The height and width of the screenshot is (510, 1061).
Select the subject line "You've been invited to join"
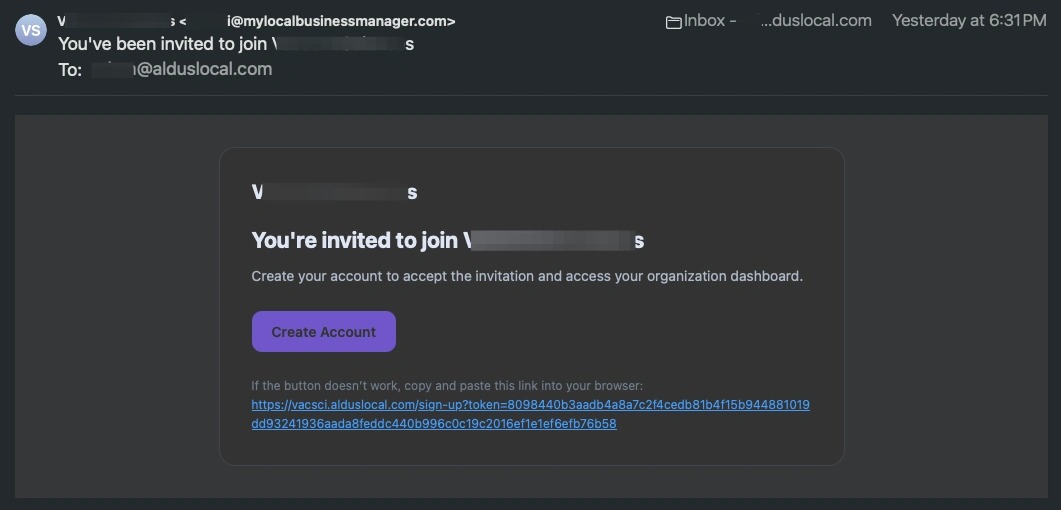click(x=235, y=45)
